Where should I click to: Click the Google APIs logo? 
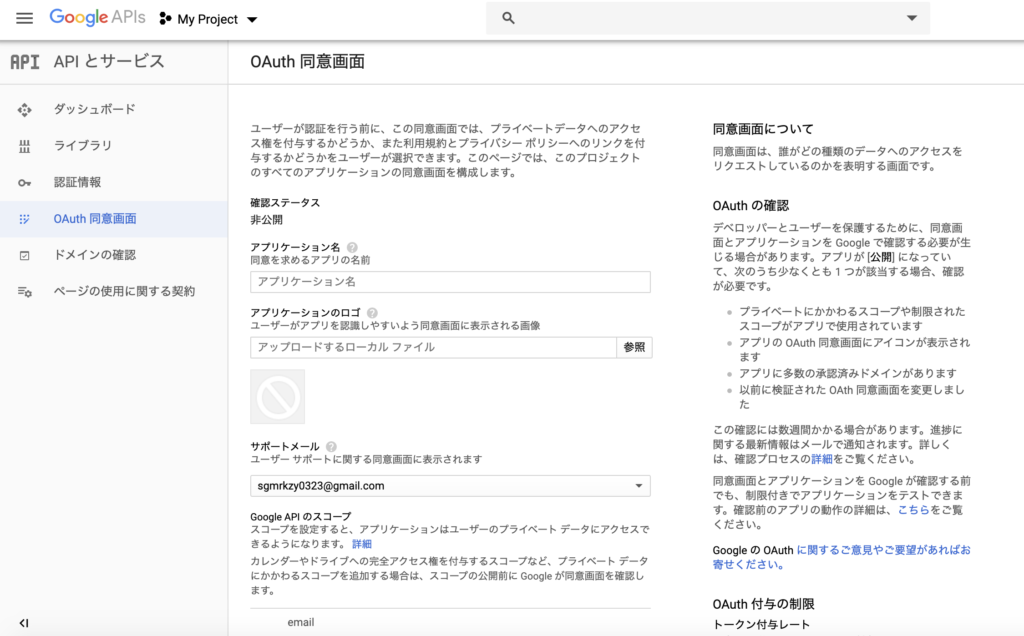97,18
